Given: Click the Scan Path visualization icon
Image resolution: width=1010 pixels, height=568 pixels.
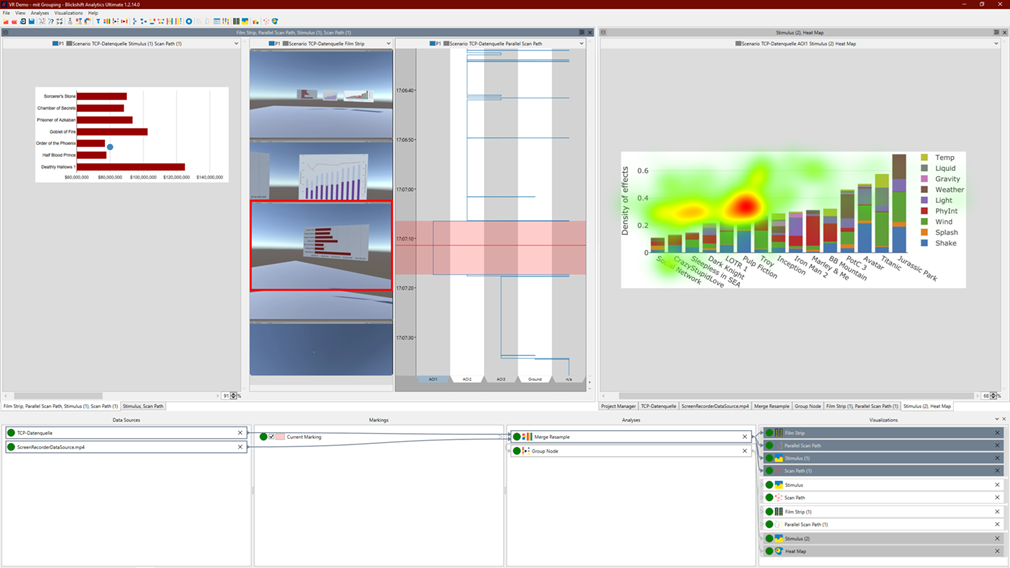Looking at the screenshot, I should (779, 497).
